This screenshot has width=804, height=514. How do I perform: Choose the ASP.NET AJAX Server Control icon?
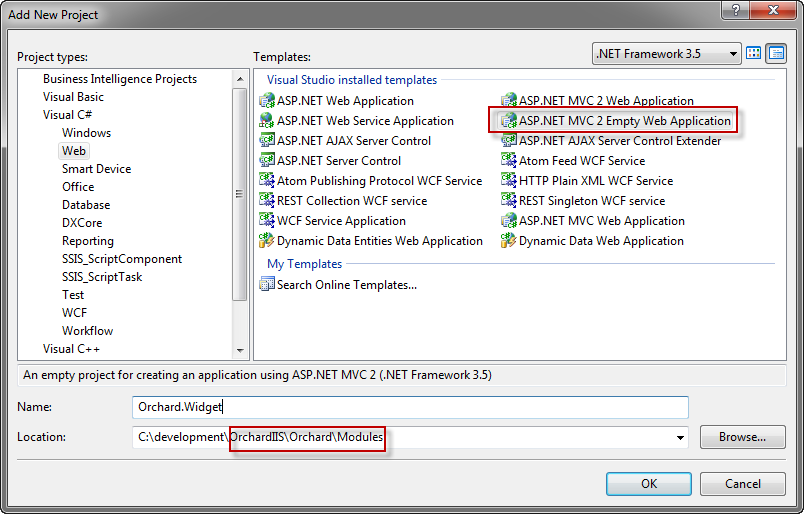[267, 141]
